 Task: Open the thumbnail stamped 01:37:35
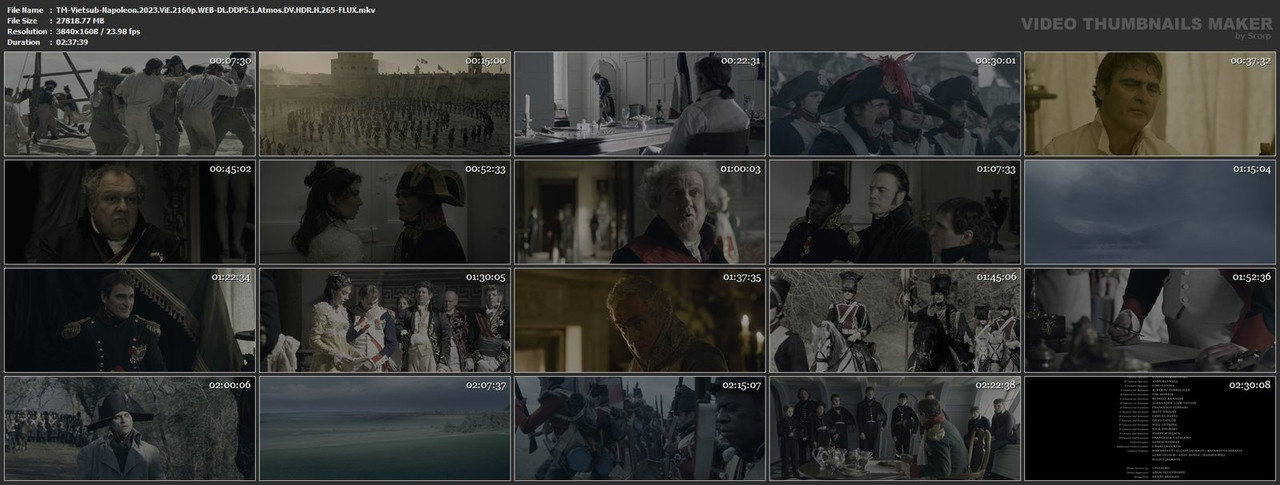[640, 319]
